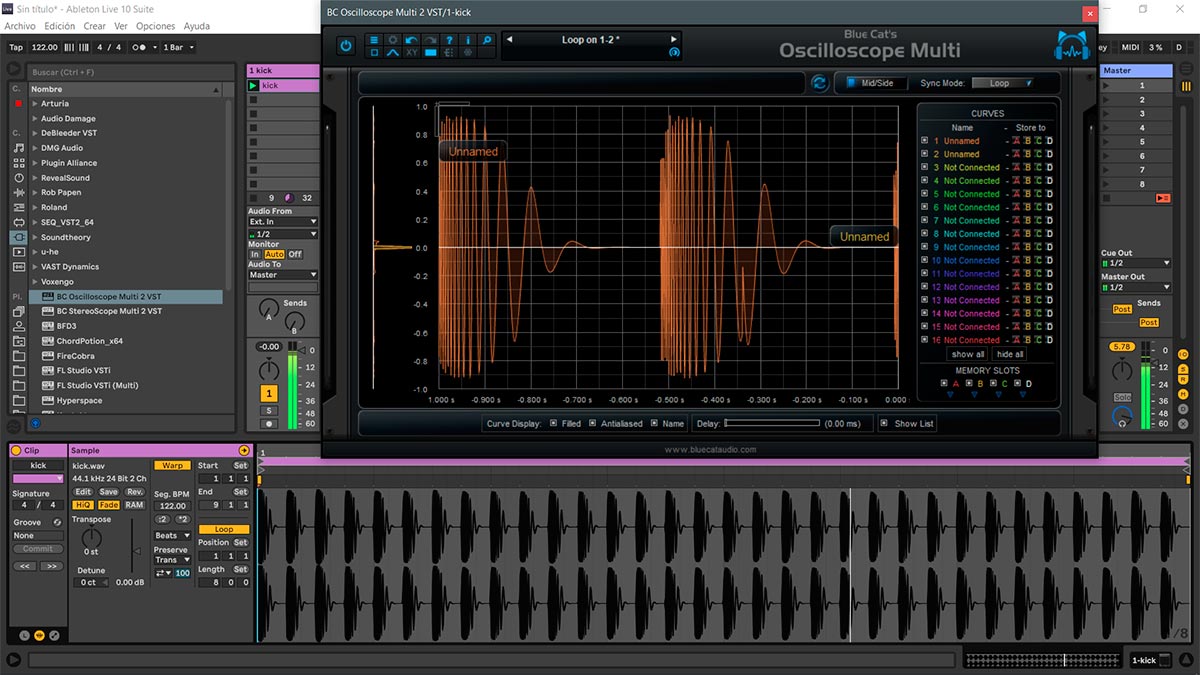1200x675 pixels.
Task: Click the Edit button in Sample panel
Action: (83, 492)
